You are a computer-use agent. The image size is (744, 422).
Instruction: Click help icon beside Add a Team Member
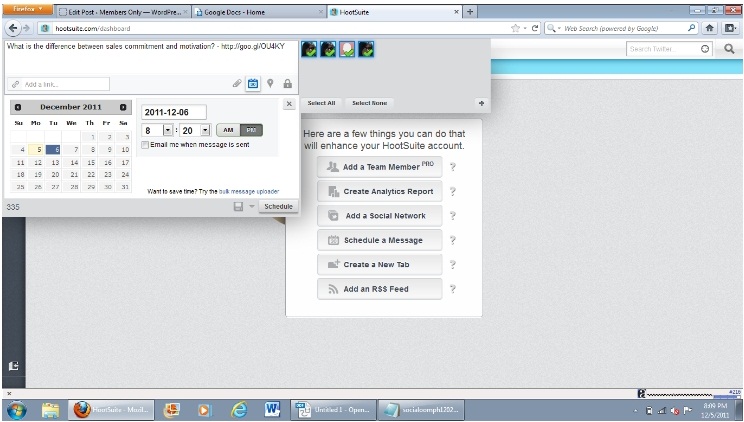pyautogui.click(x=453, y=167)
